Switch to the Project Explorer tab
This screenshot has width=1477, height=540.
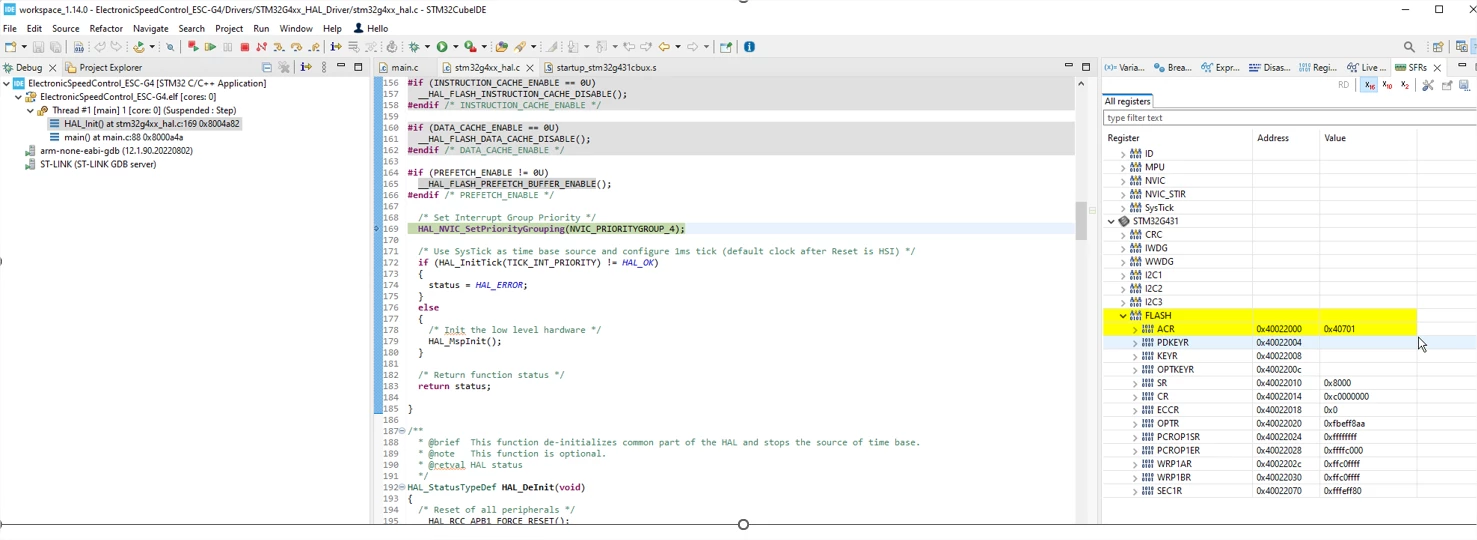pos(103,67)
